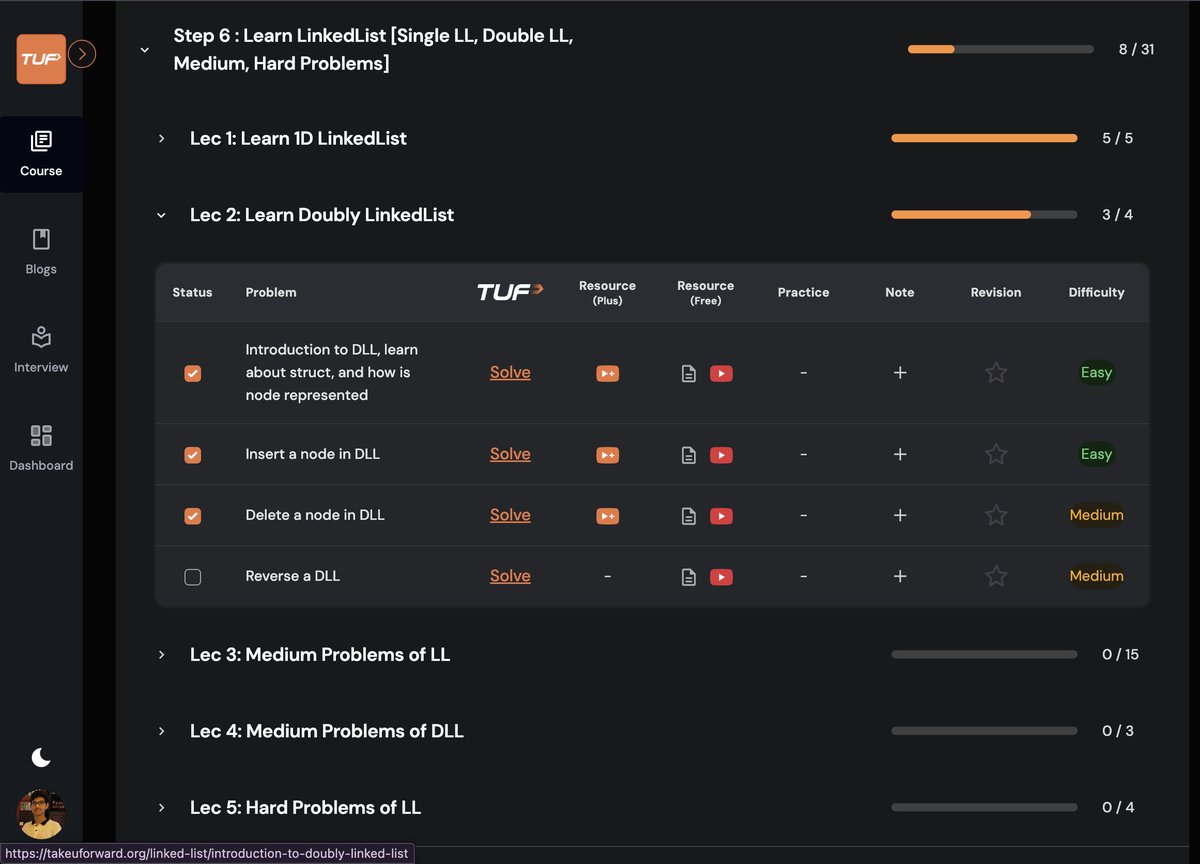Click the Step 6 progress bar

pyautogui.click(x=1001, y=49)
